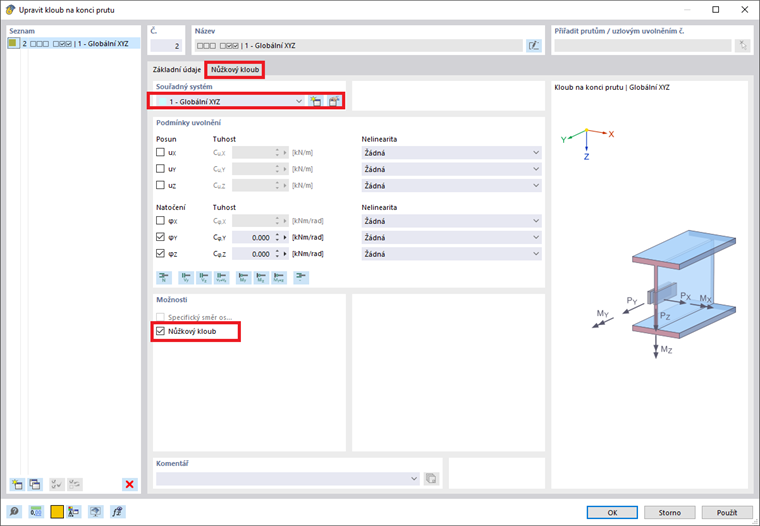
Task: Click the combined Vy+Vz release icon
Action: 222,277
